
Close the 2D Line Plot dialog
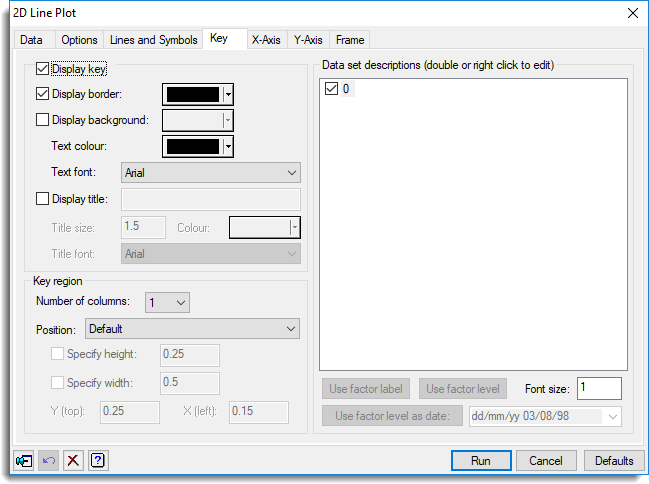click(632, 13)
